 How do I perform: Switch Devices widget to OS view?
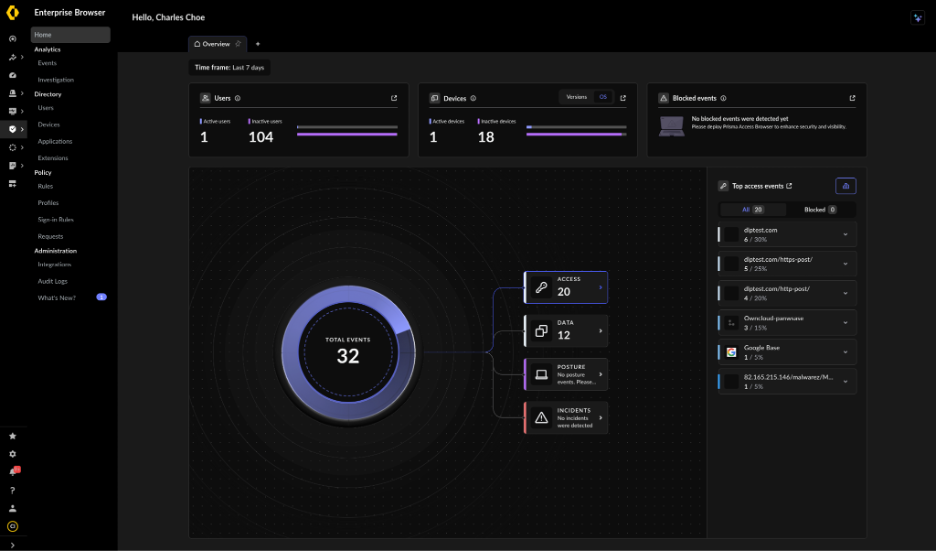602,97
